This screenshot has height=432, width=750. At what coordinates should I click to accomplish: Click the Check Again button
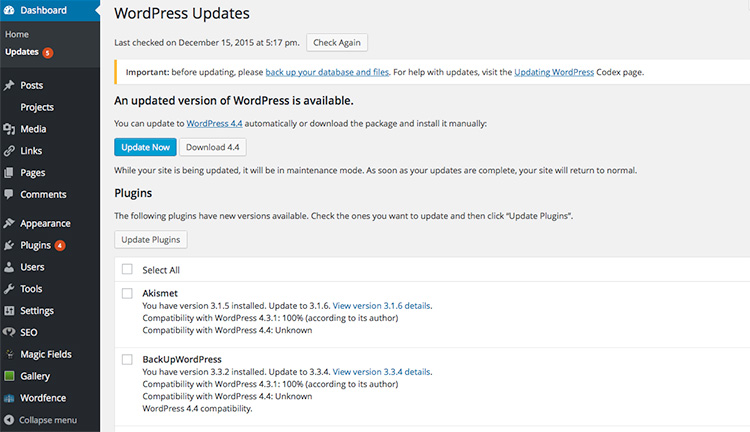pyautogui.click(x=337, y=43)
